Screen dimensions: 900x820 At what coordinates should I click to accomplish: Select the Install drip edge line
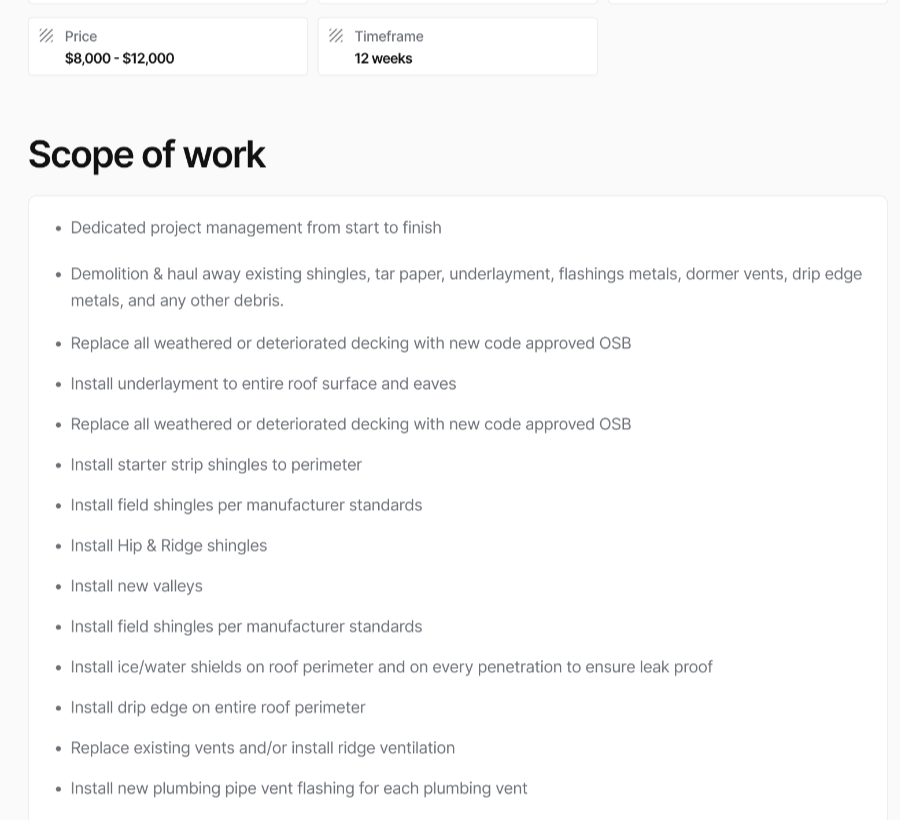click(x=218, y=707)
